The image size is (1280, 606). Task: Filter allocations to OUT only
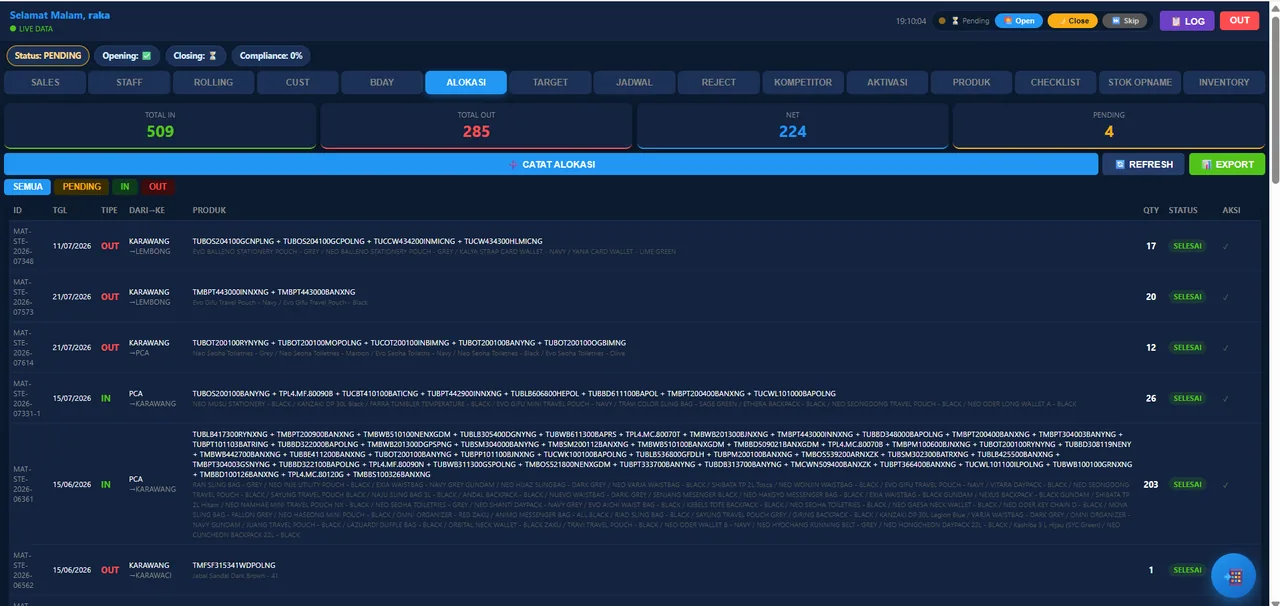coord(158,187)
